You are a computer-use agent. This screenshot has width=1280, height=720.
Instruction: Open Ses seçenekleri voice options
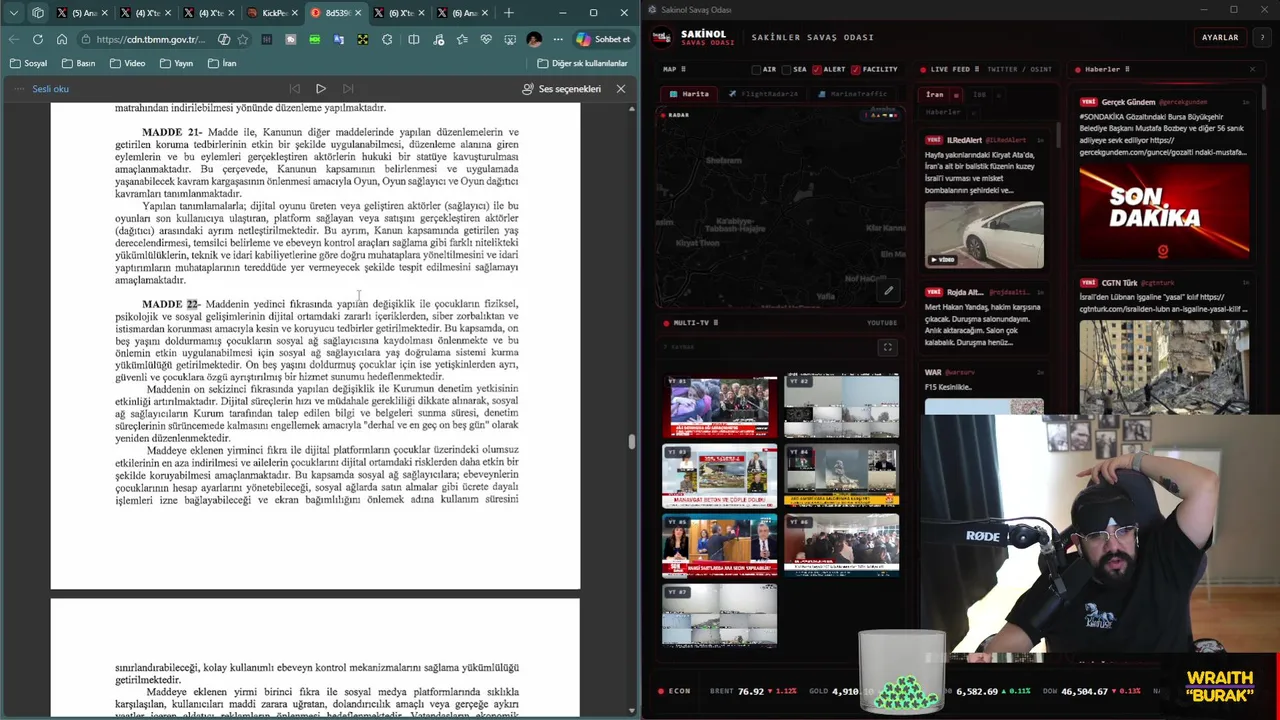[562, 89]
